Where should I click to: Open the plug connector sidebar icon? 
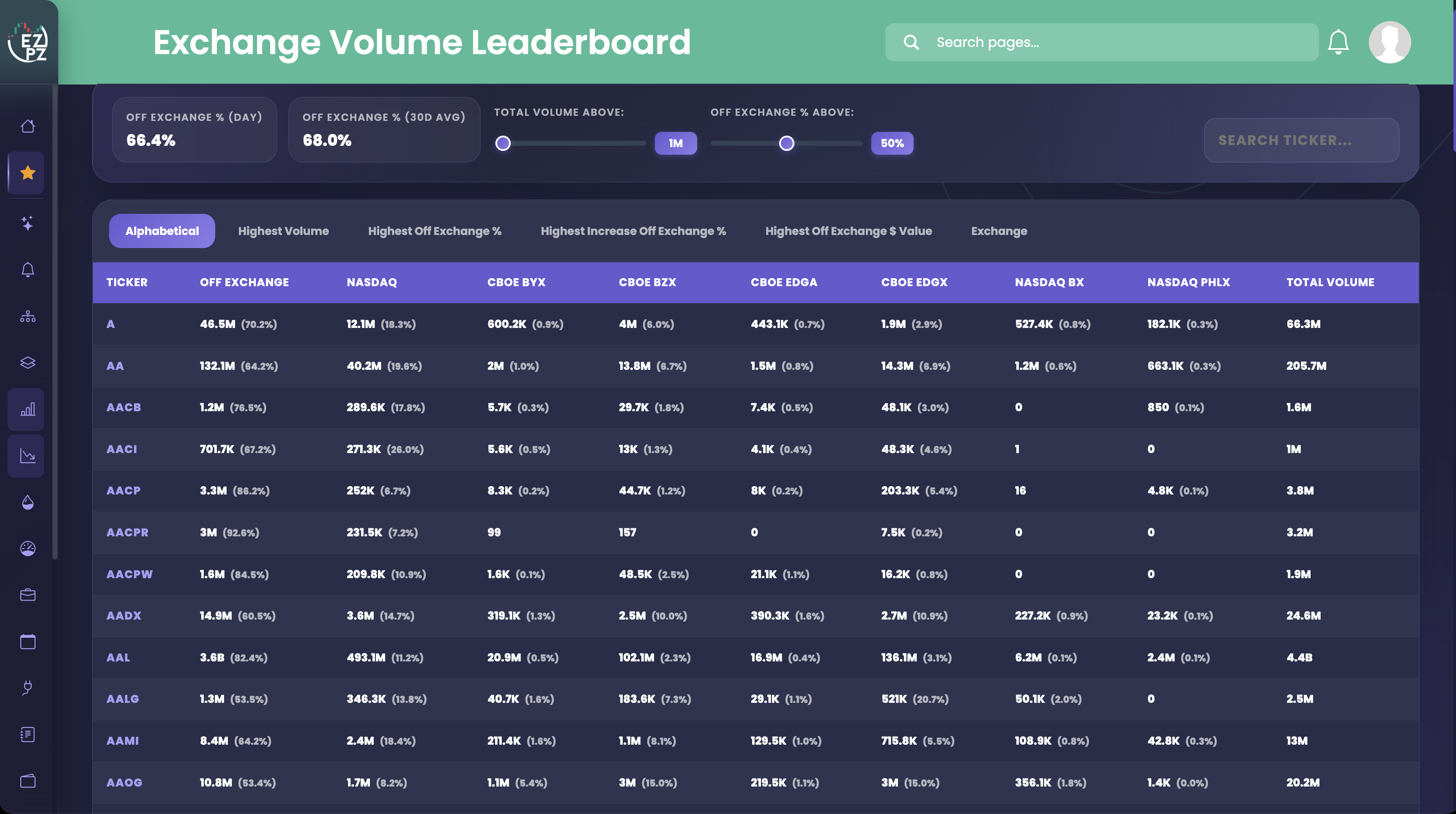[x=28, y=688]
